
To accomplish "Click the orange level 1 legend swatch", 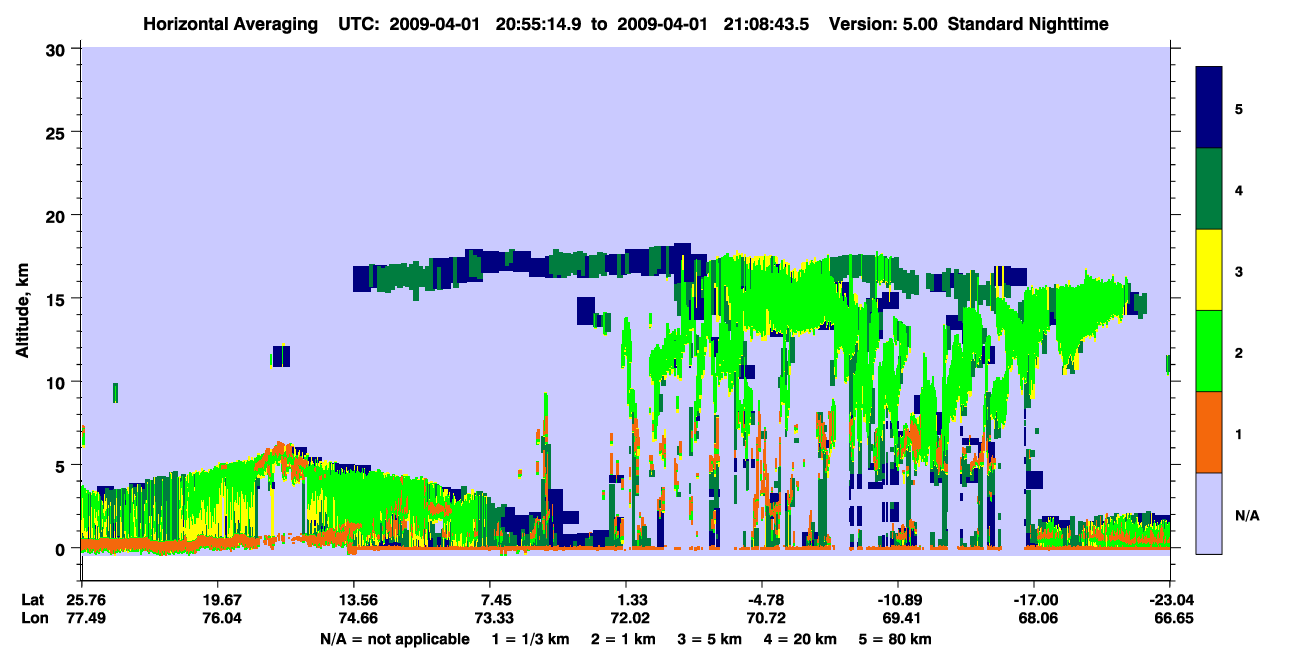I will tap(1209, 432).
